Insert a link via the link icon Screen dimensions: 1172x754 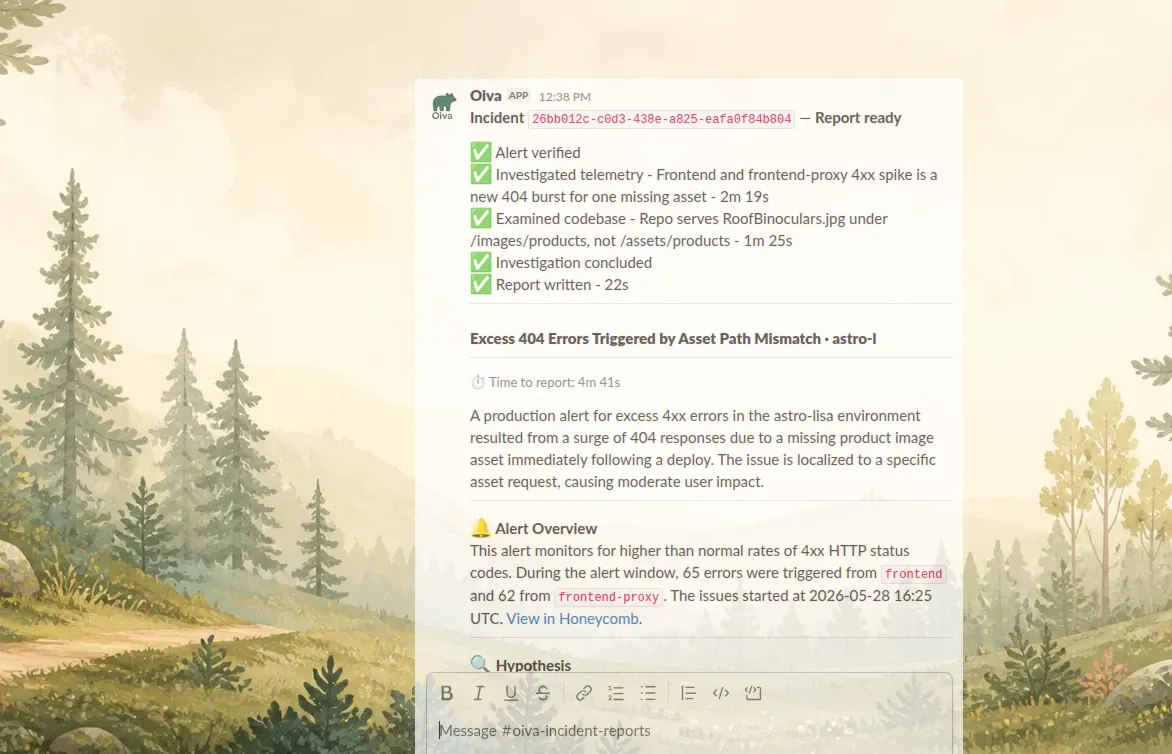[583, 693]
